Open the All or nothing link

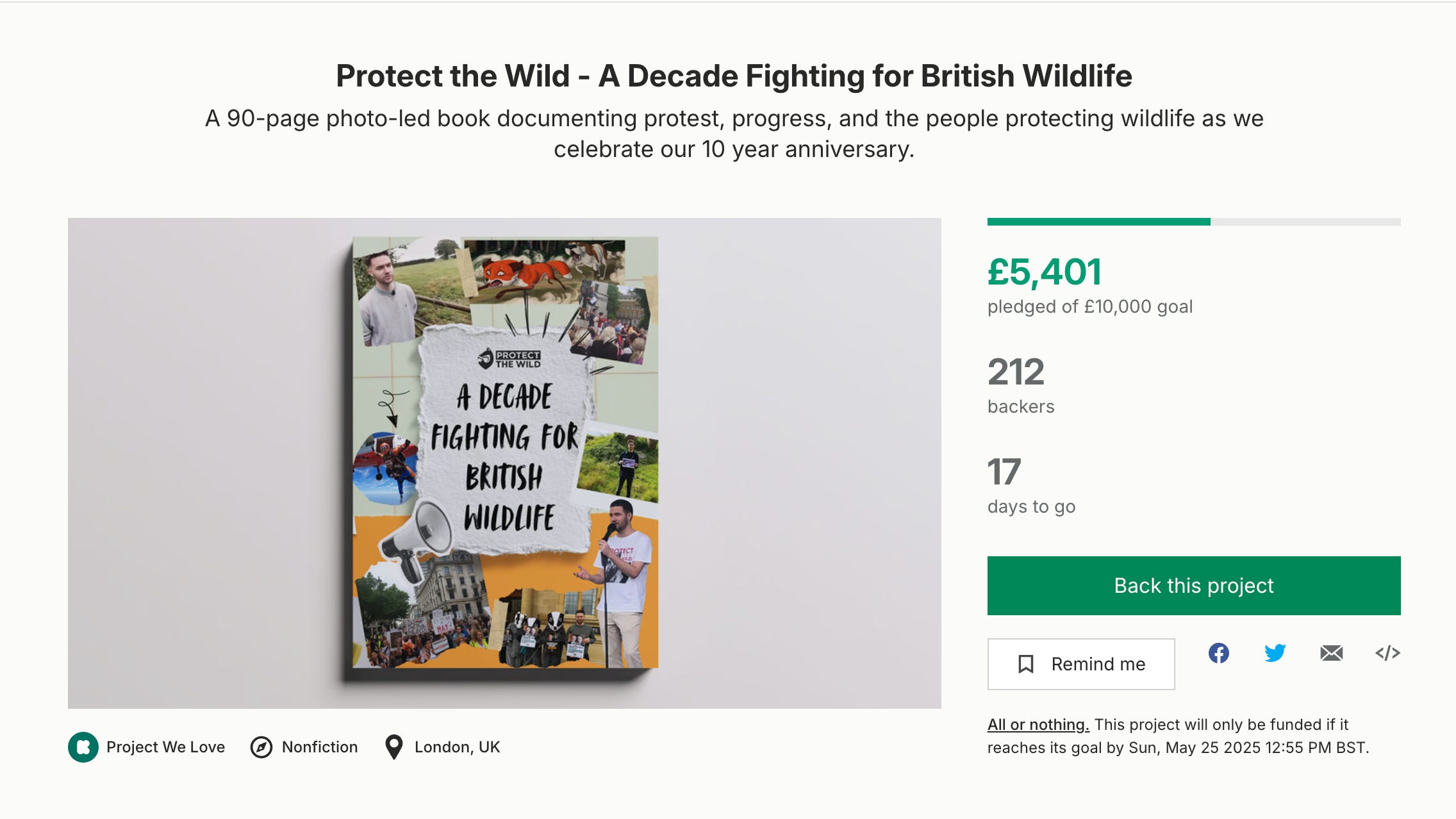click(x=1038, y=725)
